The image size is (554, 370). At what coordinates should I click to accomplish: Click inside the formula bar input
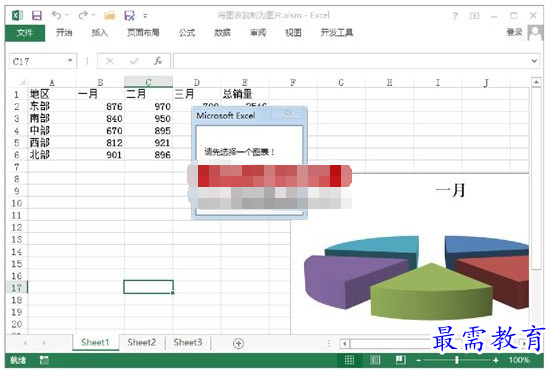click(x=352, y=61)
